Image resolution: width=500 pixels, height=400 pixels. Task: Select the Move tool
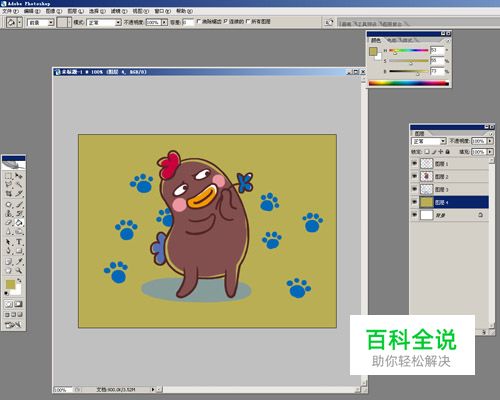tap(19, 176)
